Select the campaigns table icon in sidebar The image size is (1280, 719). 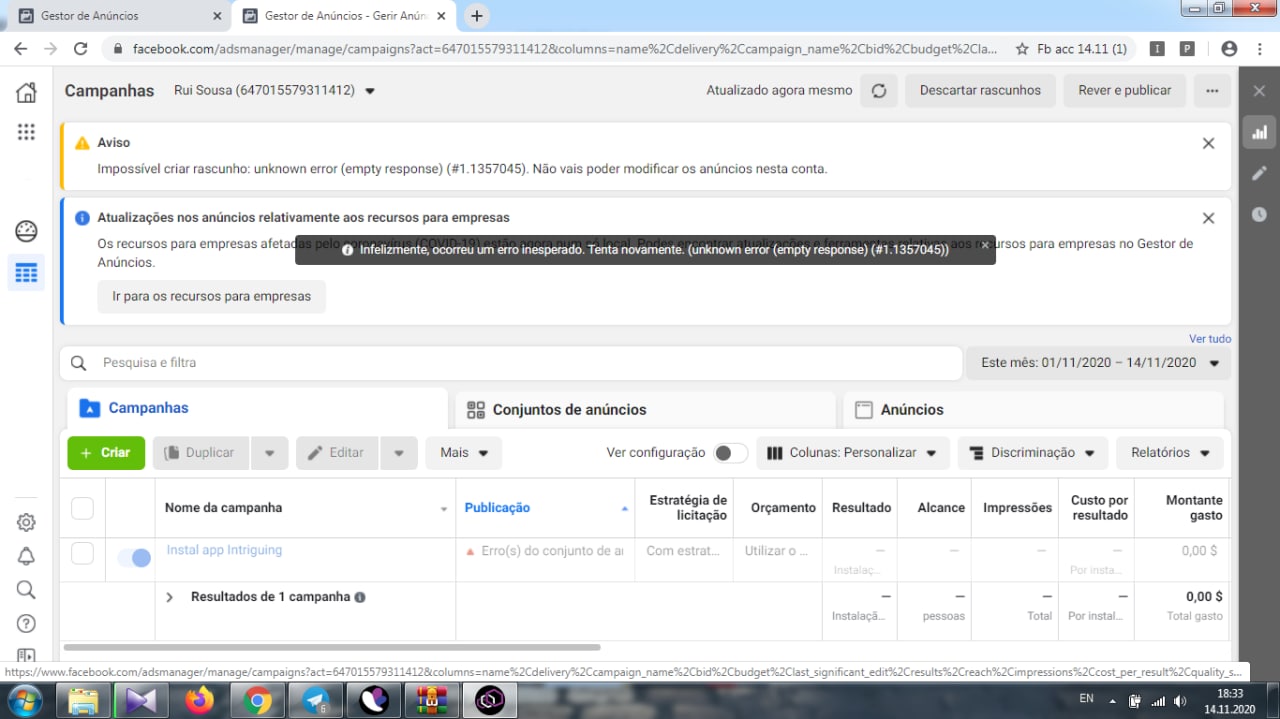26,272
